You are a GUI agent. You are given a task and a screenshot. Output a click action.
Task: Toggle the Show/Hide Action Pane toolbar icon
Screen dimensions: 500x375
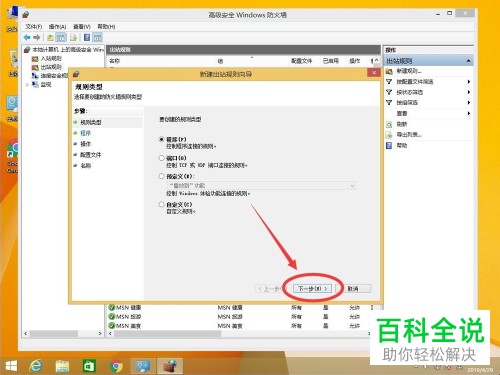pyautogui.click(x=97, y=38)
